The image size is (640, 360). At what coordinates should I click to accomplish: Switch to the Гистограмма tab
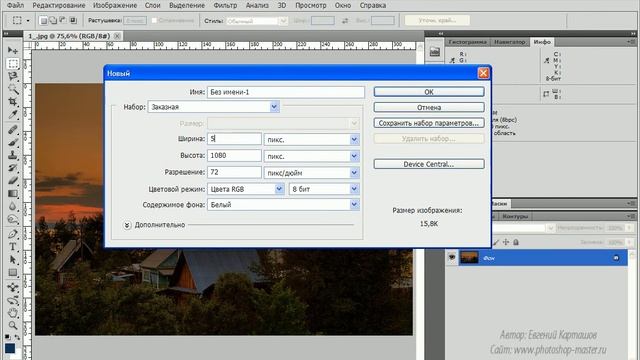click(x=468, y=42)
